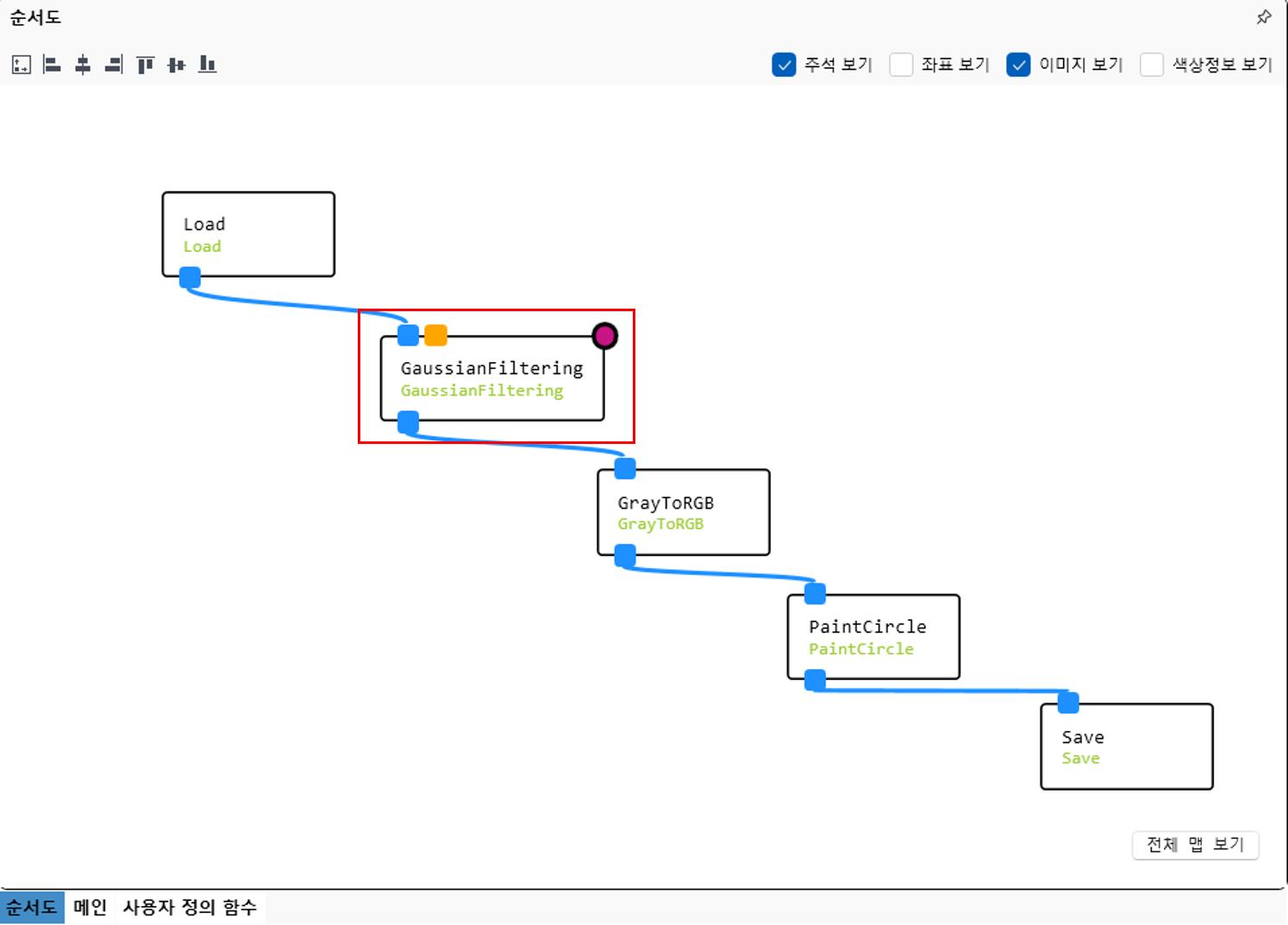Click the auto-arrange layout icon
The image size is (1288, 925).
pyautogui.click(x=22, y=65)
